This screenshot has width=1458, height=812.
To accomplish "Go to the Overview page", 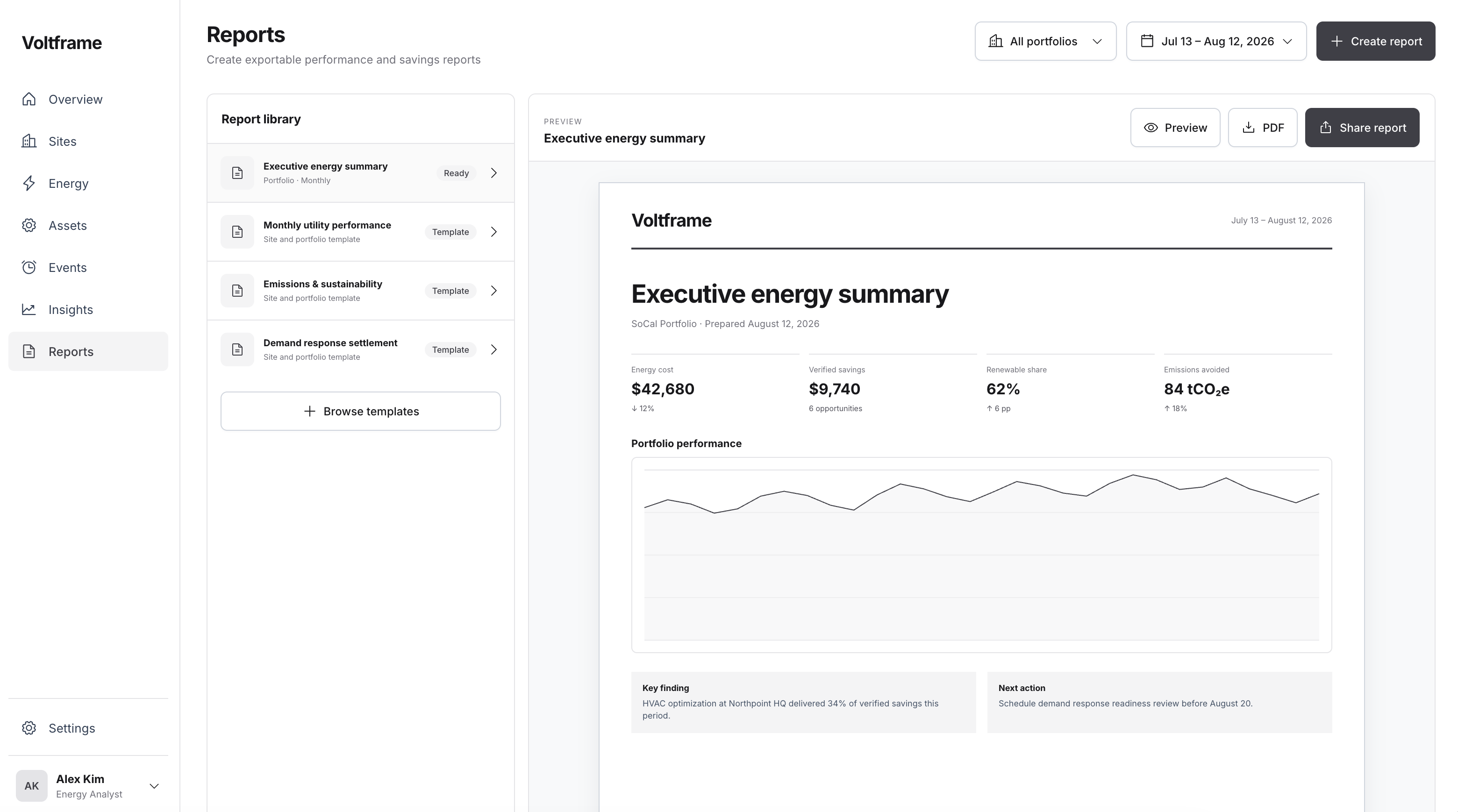I will pos(88,99).
